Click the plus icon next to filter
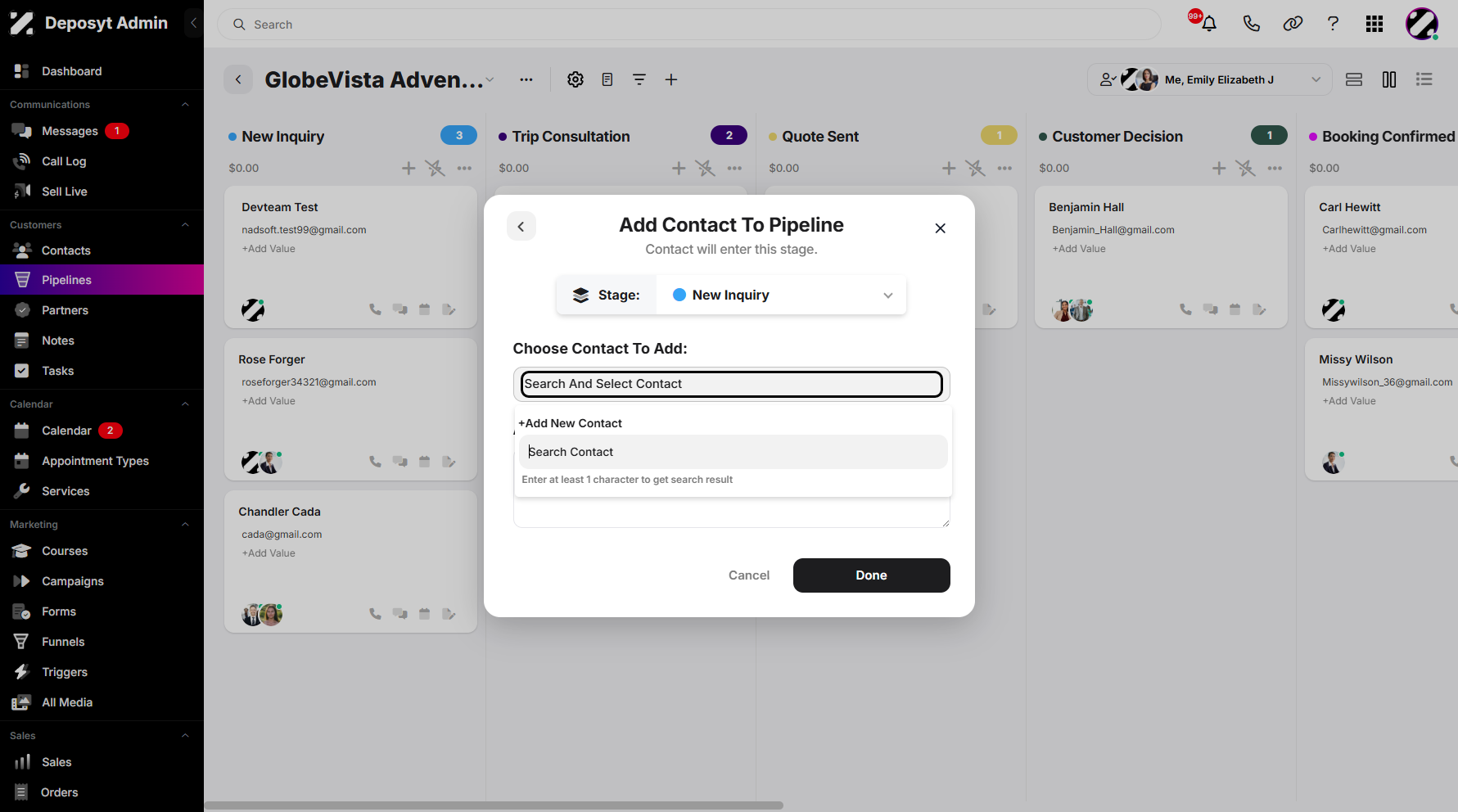The width and height of the screenshot is (1458, 812). (671, 79)
